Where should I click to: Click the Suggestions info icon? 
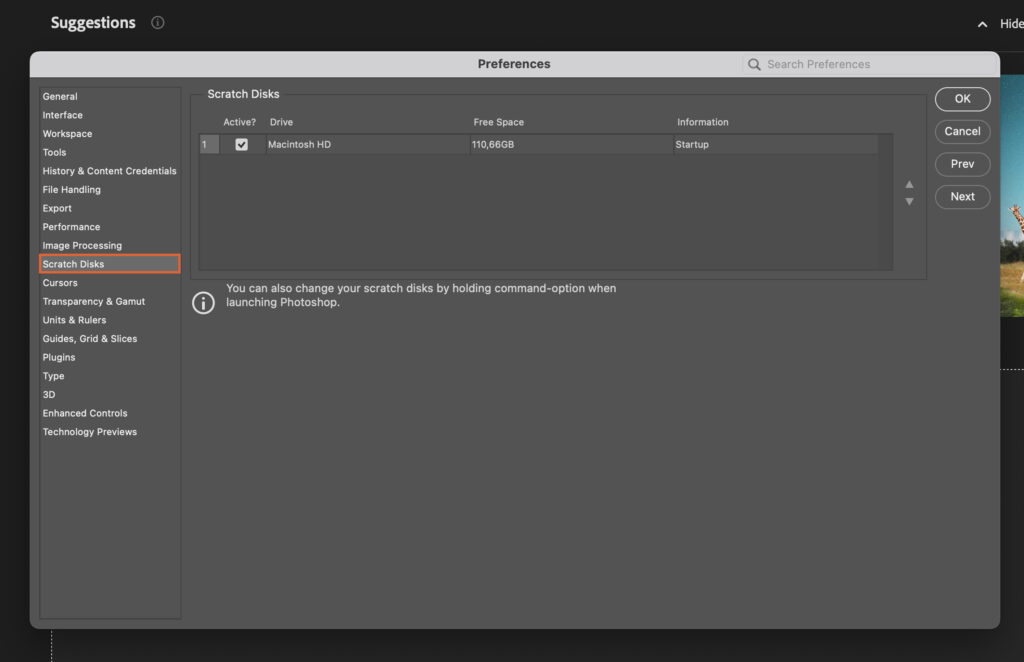coord(158,23)
